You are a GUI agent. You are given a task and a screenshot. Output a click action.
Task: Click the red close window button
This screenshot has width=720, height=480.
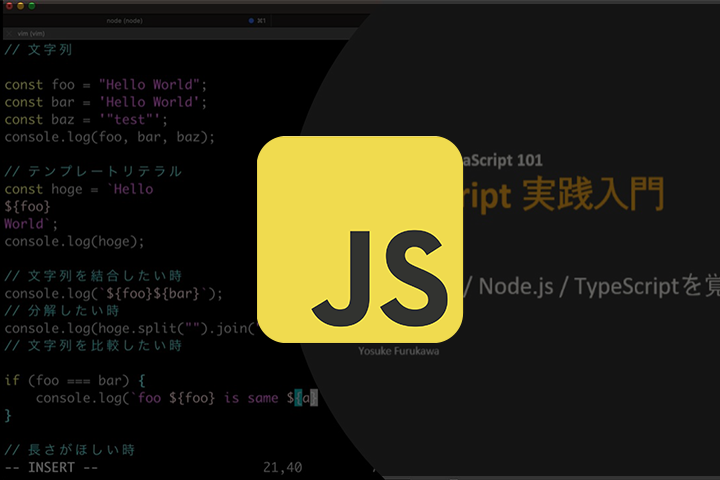coord(9,6)
